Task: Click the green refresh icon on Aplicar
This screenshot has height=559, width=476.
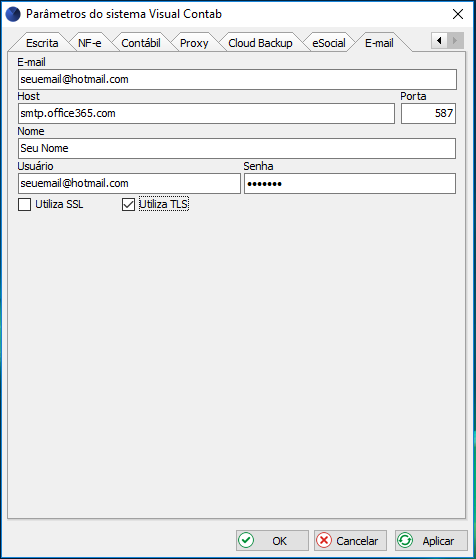Action: (x=405, y=540)
